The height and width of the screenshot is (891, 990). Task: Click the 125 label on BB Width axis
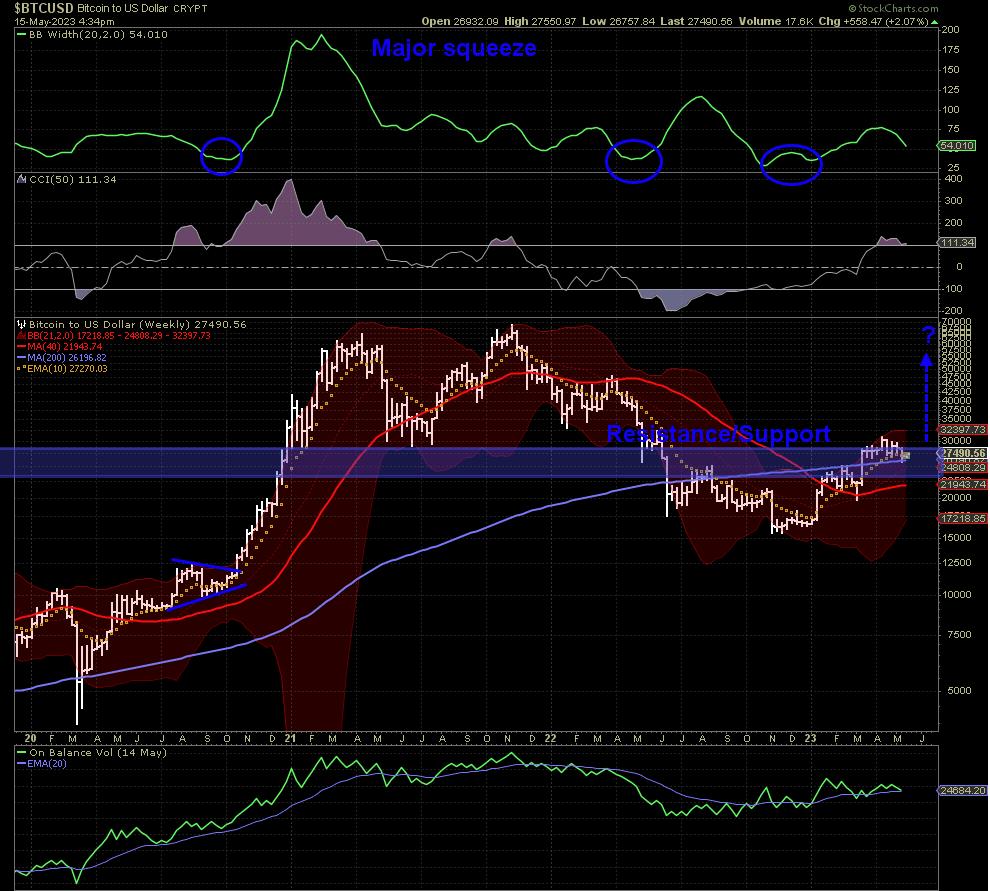[950, 90]
